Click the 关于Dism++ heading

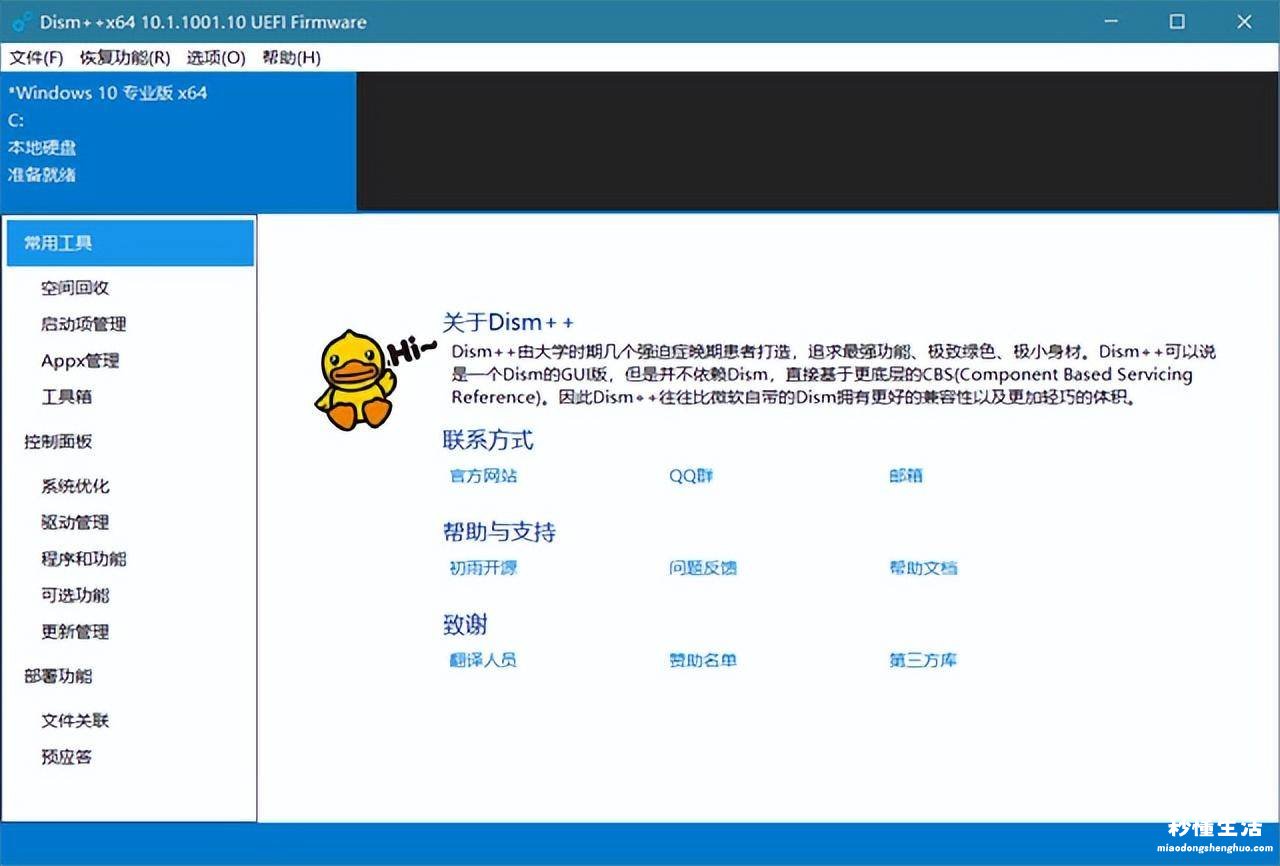pos(509,322)
